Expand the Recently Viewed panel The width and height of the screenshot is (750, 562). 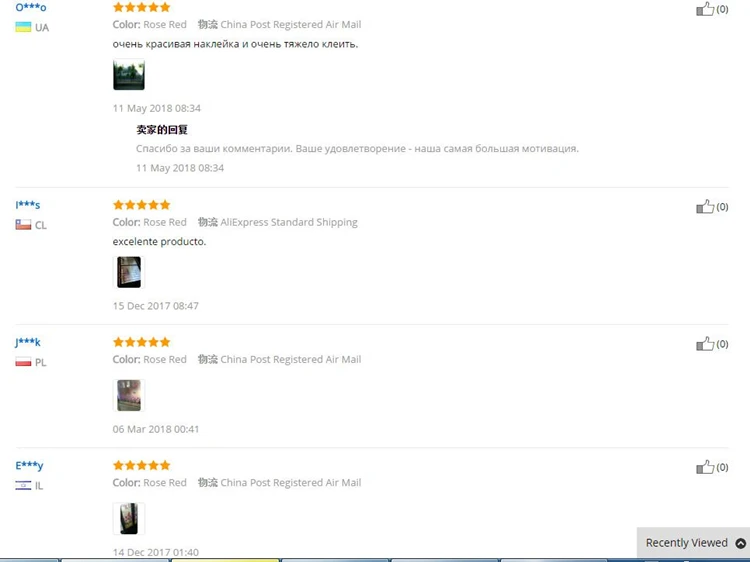693,543
